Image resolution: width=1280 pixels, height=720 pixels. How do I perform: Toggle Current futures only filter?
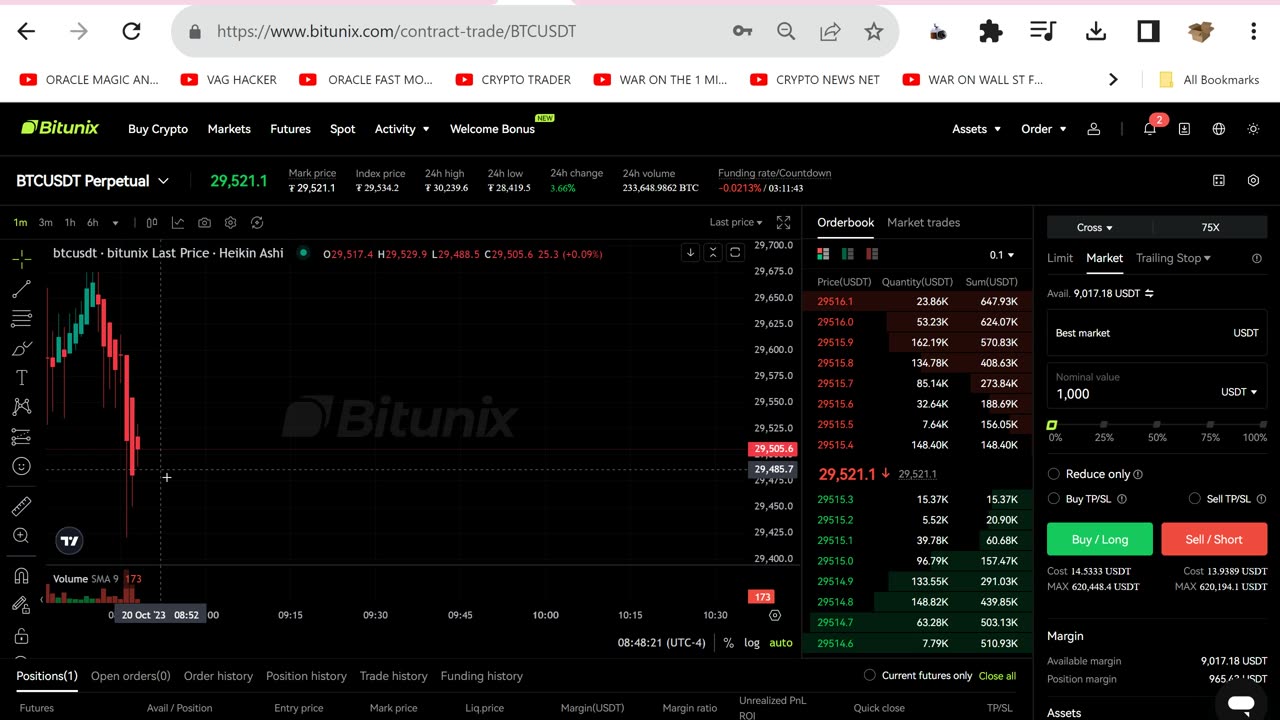[x=869, y=676]
